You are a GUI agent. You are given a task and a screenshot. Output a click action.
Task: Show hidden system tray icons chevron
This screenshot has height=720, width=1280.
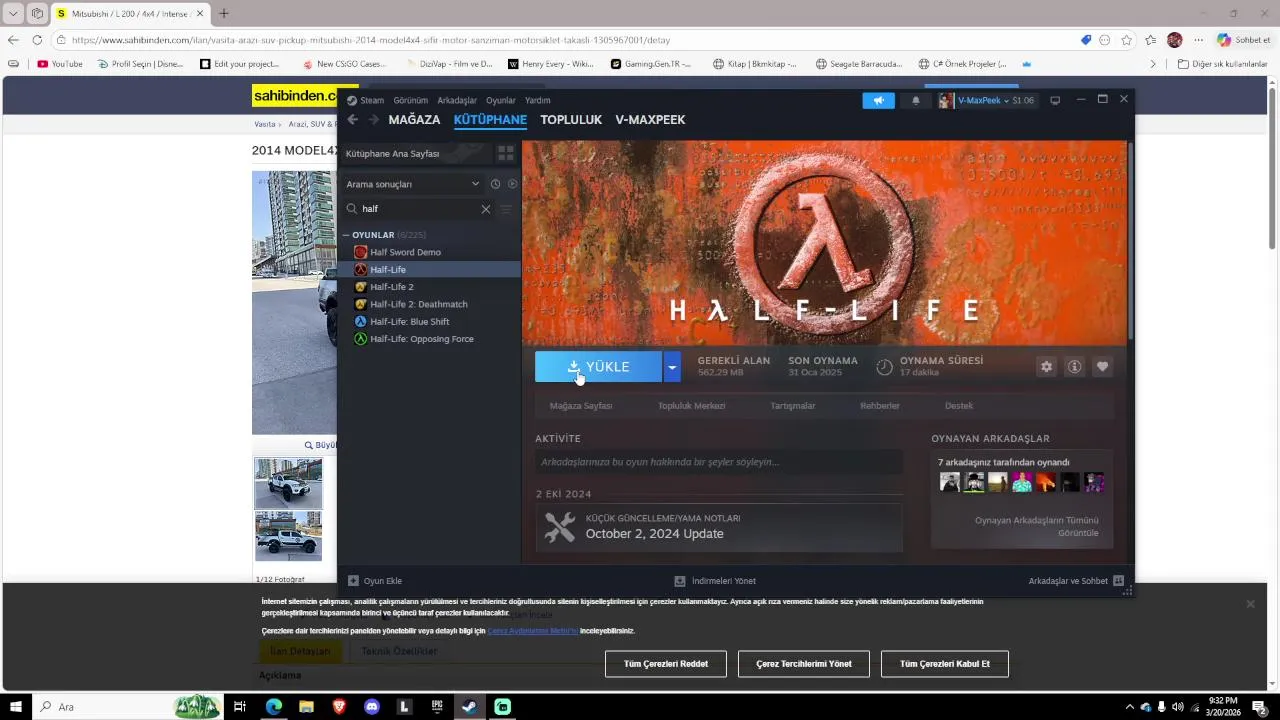1130,707
